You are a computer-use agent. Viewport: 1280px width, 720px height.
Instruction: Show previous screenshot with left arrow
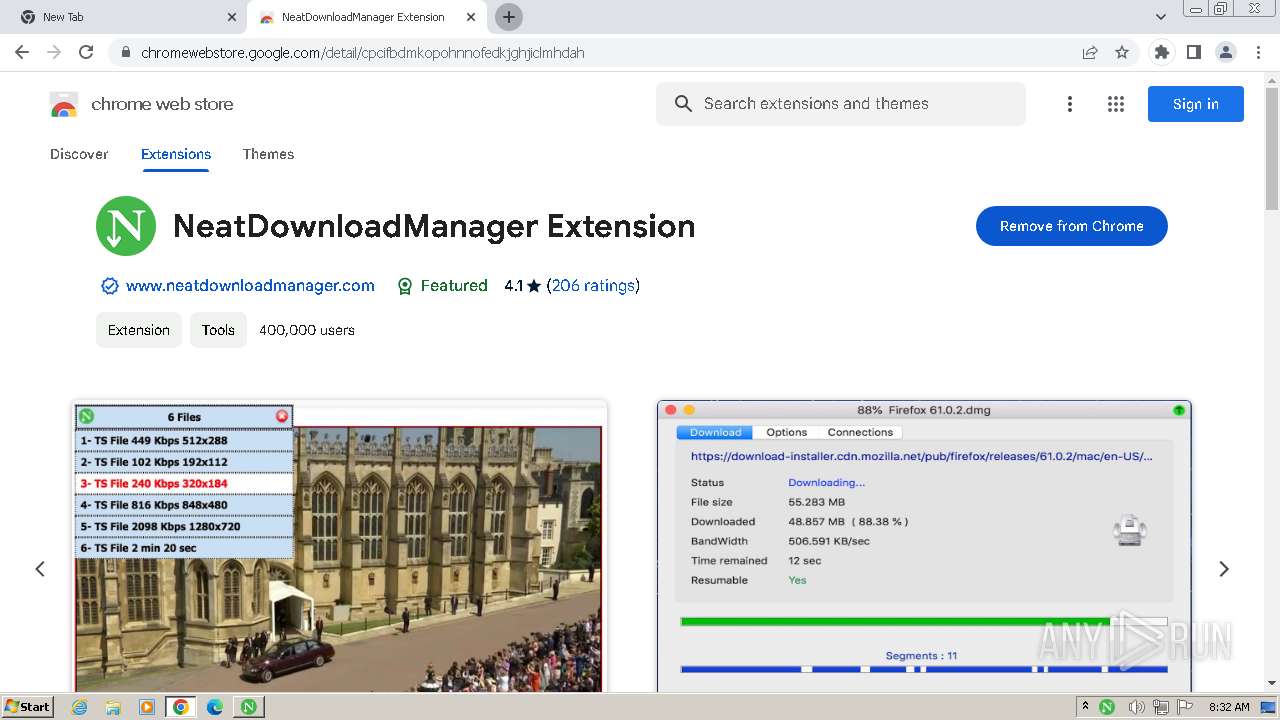(x=40, y=569)
